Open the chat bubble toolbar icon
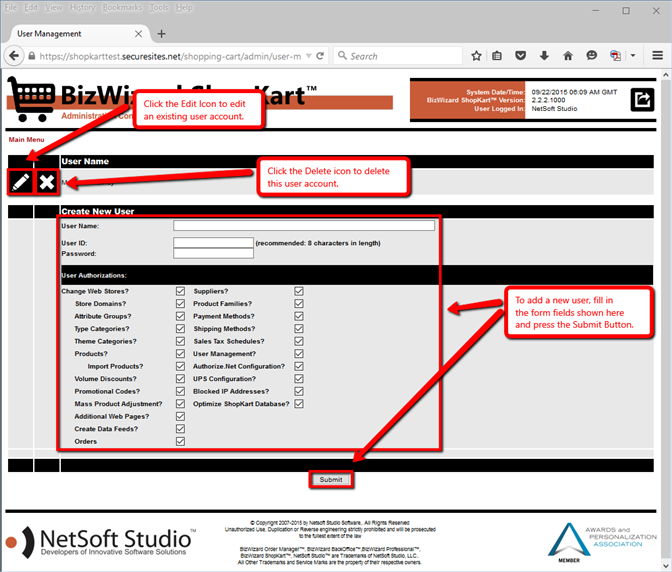The height and width of the screenshot is (572, 672). tap(591, 56)
